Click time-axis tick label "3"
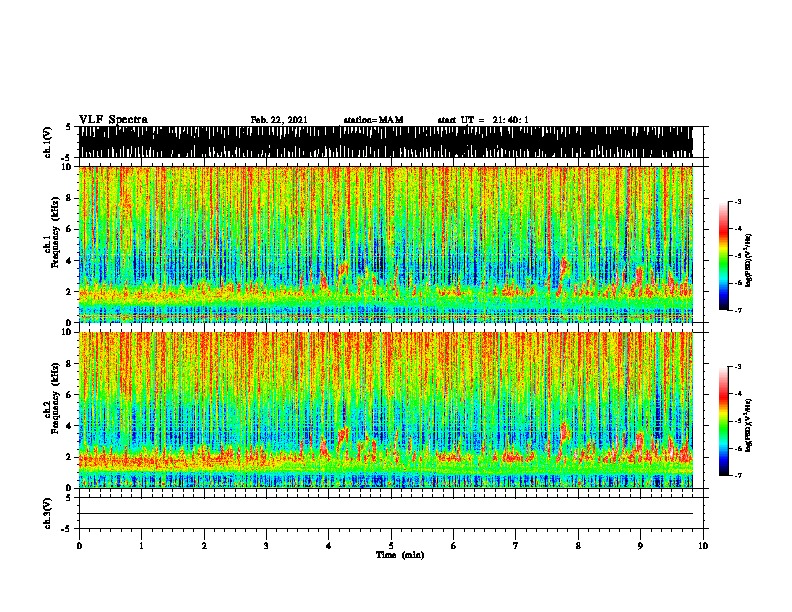This screenshot has width=792, height=612. pos(266,546)
